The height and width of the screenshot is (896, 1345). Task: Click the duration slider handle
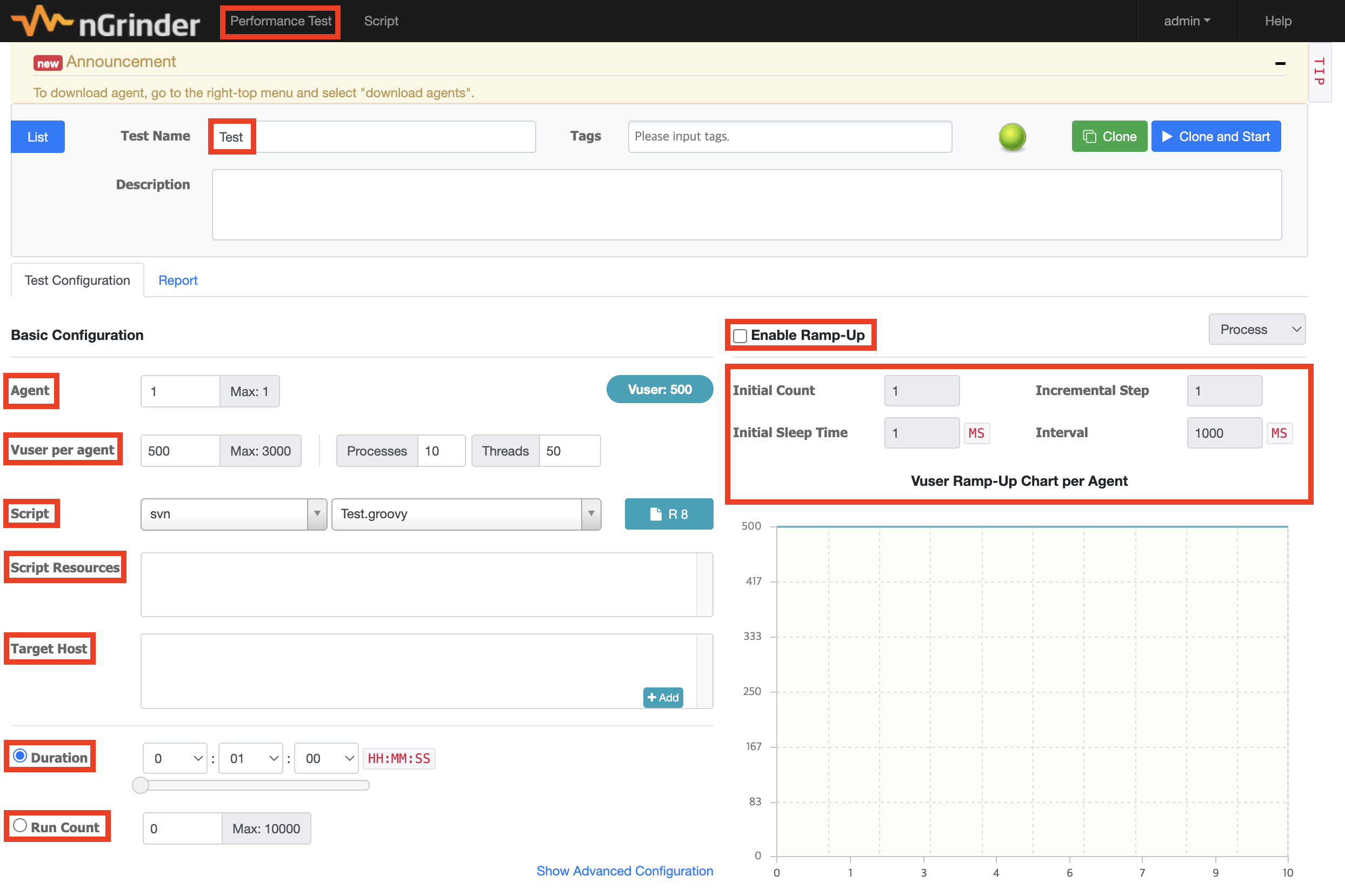[141, 785]
